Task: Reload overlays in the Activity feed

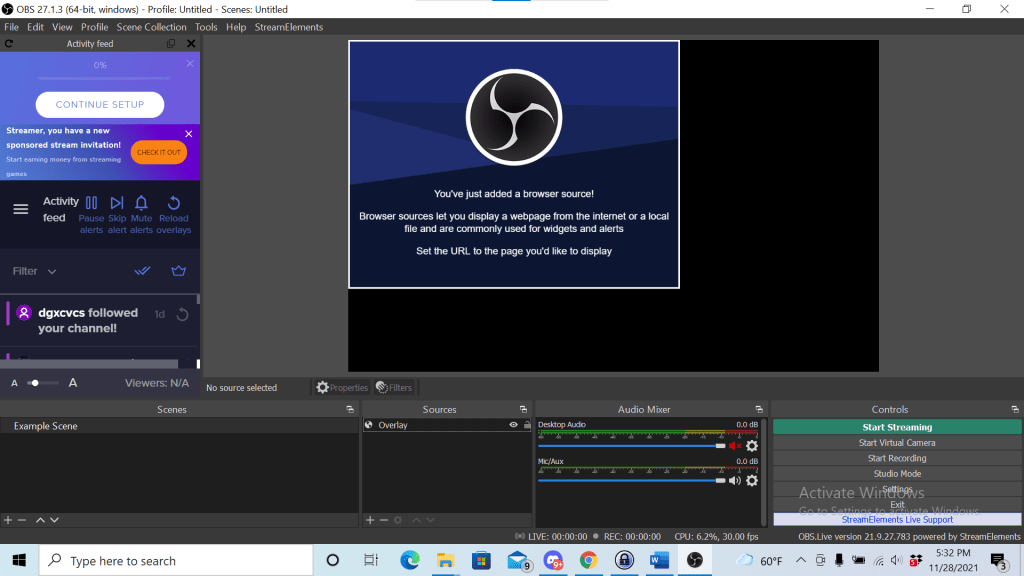Action: tap(172, 204)
